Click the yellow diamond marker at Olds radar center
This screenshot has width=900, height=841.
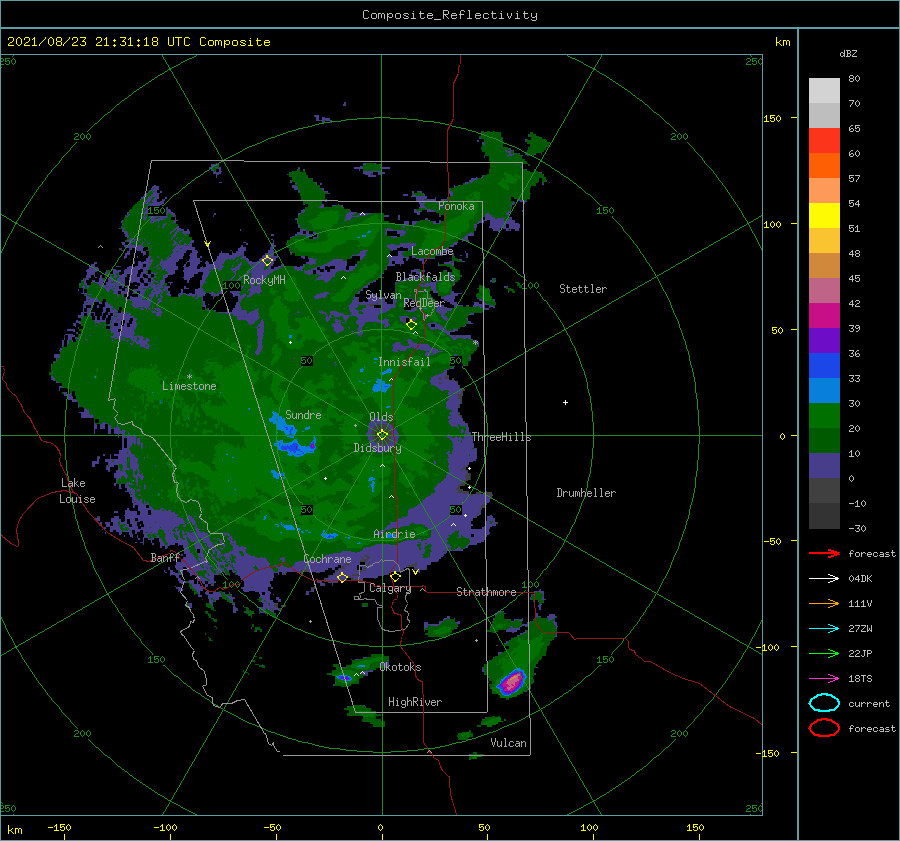(x=382, y=435)
